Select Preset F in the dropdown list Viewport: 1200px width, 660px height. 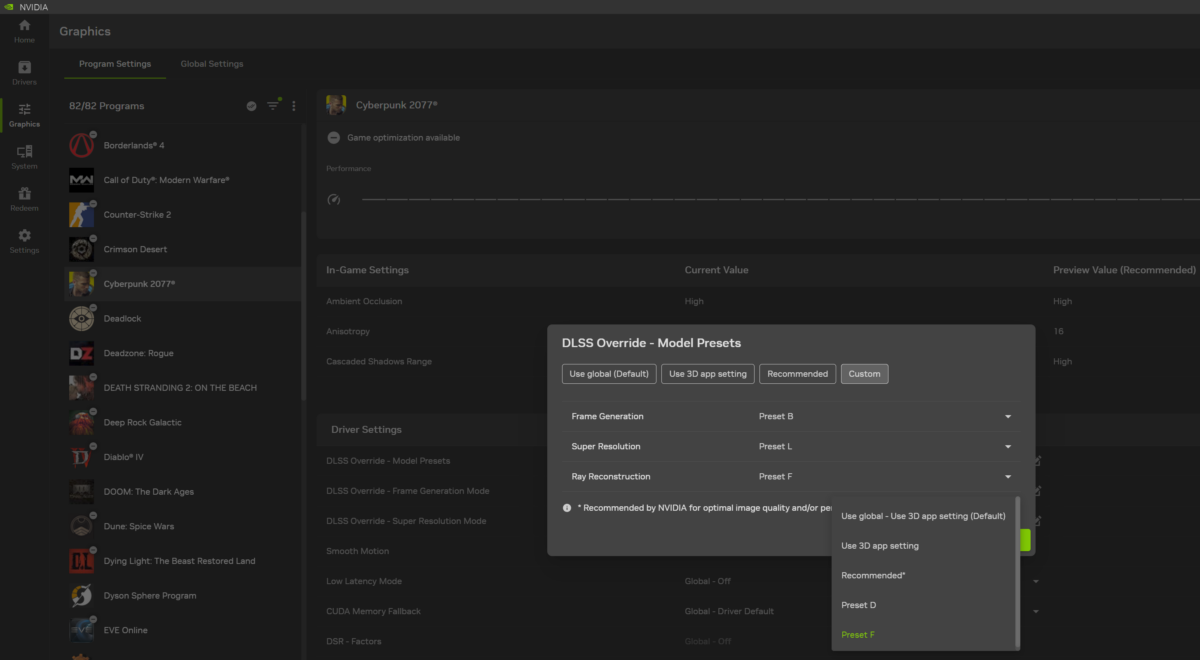pos(924,635)
